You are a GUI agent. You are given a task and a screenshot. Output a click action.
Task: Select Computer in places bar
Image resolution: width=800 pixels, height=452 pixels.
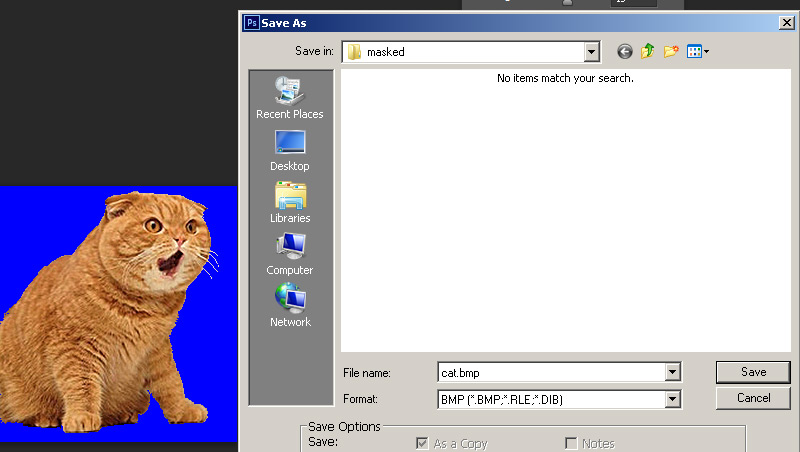tap(290, 255)
